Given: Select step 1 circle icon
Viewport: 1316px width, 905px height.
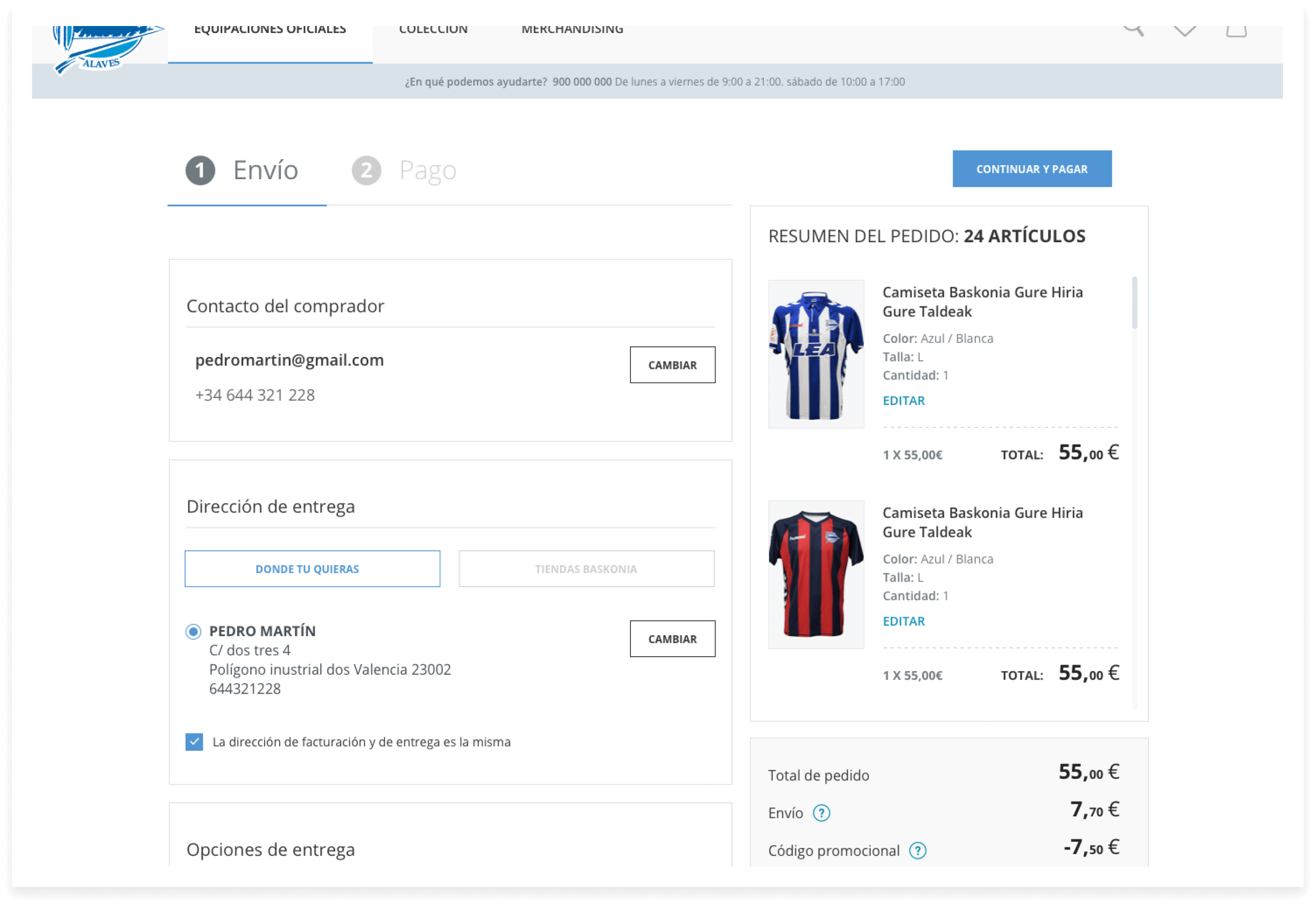Looking at the screenshot, I should (x=200, y=170).
